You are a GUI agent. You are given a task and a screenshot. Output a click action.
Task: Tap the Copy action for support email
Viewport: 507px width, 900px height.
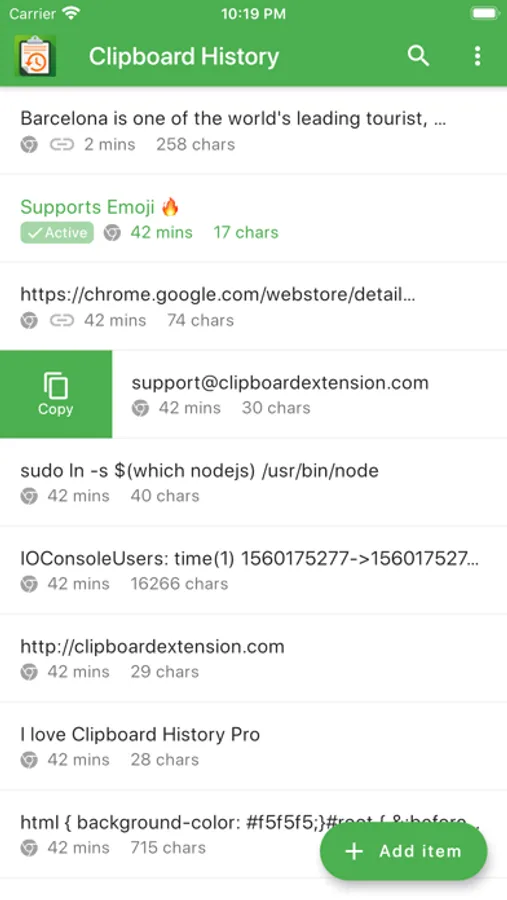pos(56,394)
